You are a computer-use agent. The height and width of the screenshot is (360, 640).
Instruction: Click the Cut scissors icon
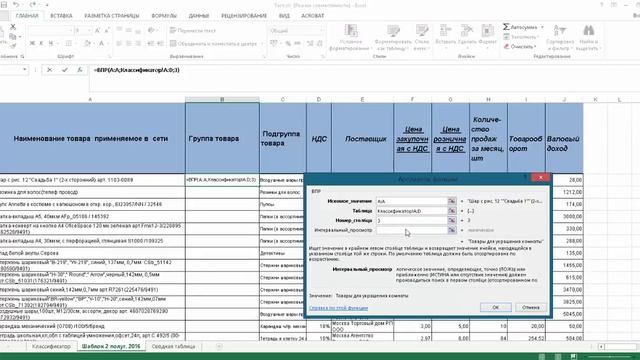tap(13, 27)
